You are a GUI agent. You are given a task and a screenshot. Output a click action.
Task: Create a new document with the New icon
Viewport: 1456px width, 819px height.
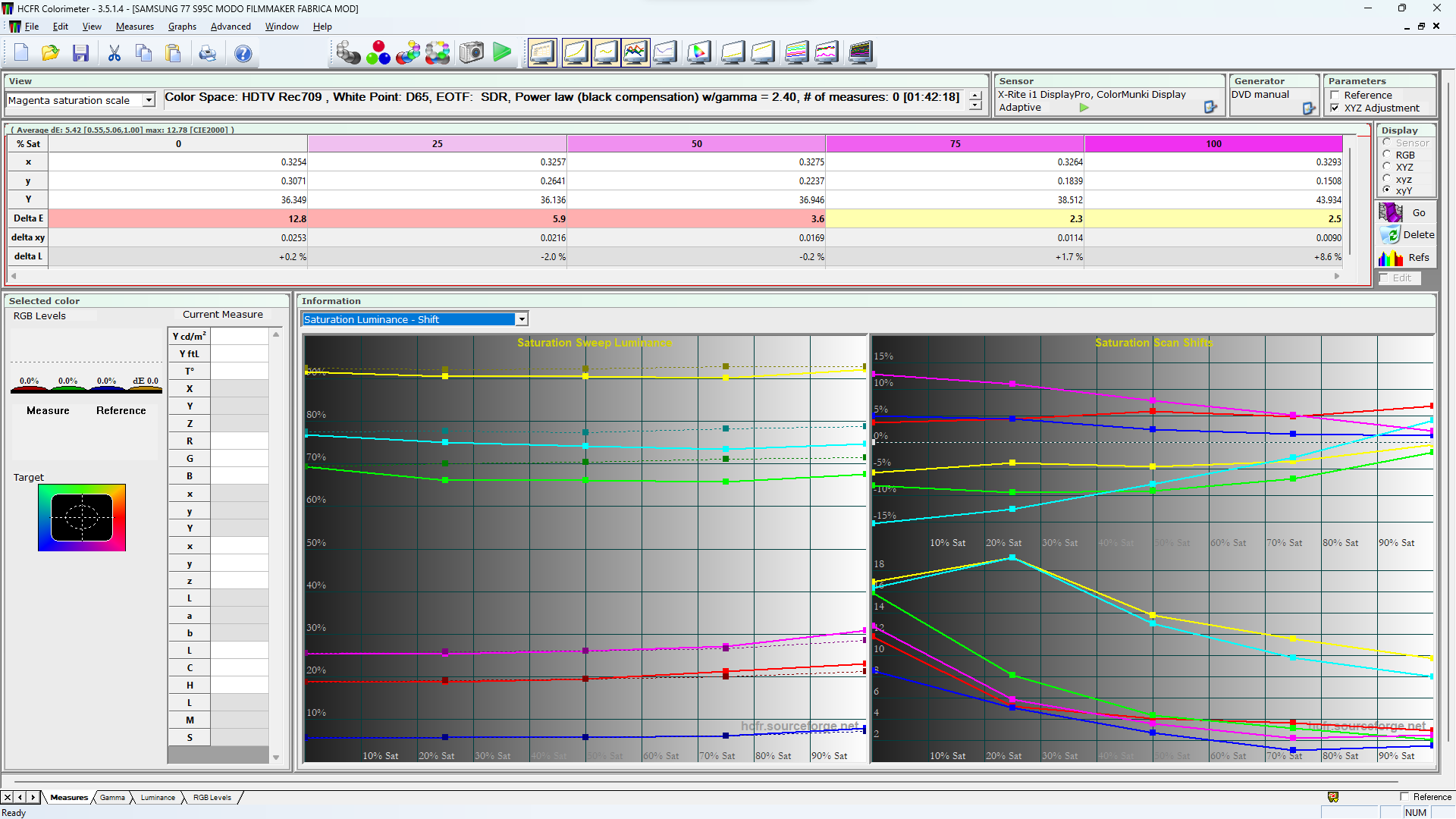click(x=21, y=53)
